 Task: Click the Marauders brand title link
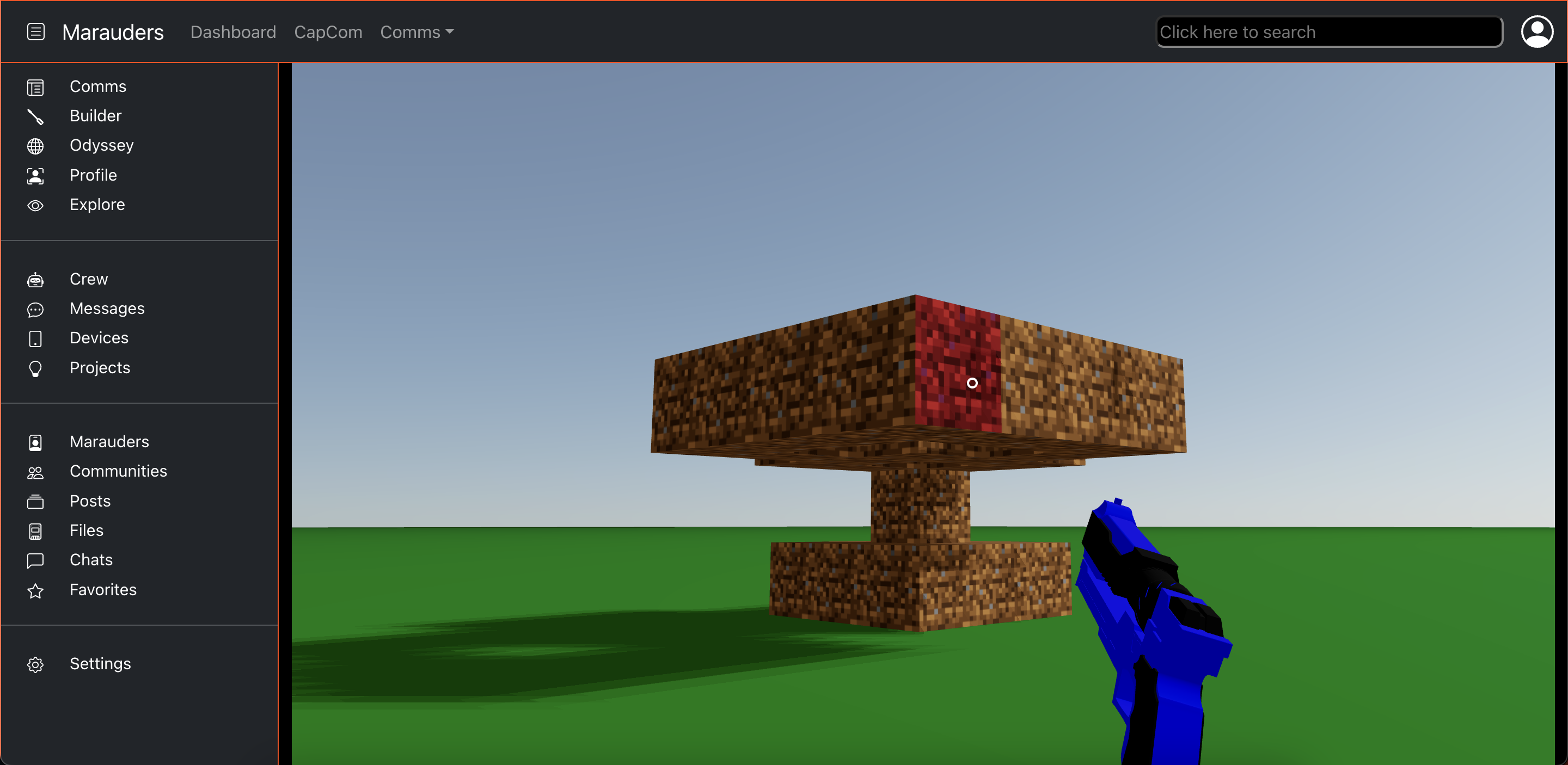tap(113, 32)
